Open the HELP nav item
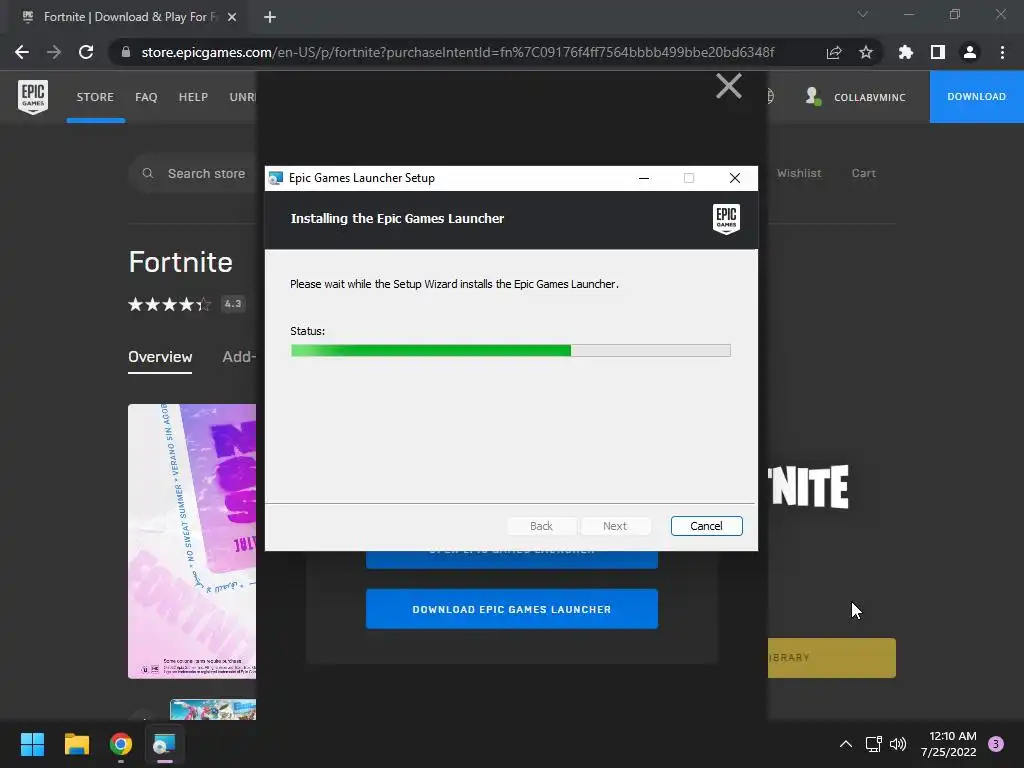This screenshot has height=768, width=1024. point(193,97)
